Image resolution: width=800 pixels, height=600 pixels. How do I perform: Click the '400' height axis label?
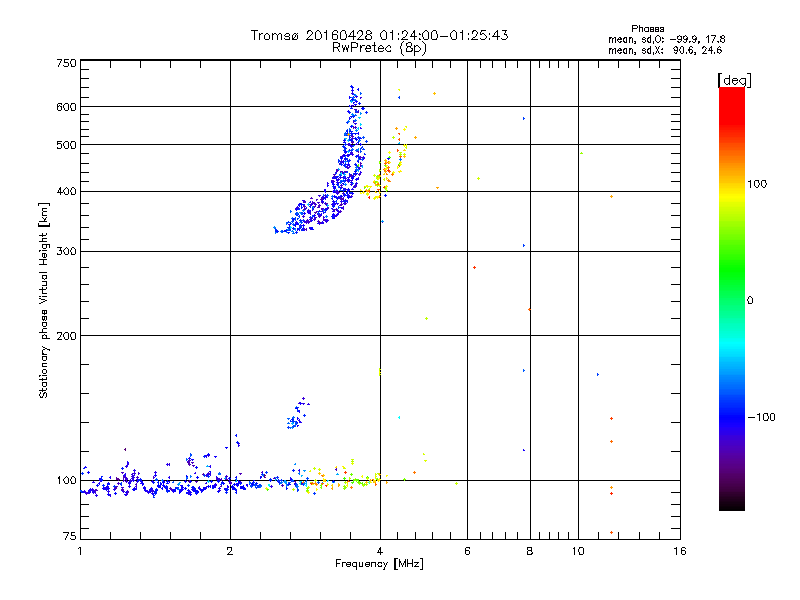(x=66, y=191)
